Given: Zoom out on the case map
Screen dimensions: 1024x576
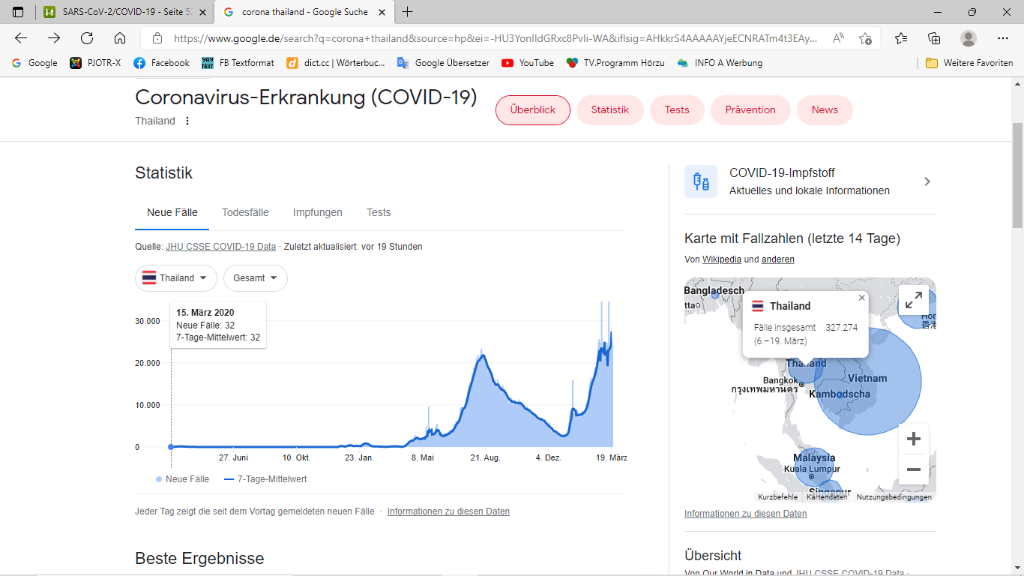Looking at the screenshot, I should (912, 469).
